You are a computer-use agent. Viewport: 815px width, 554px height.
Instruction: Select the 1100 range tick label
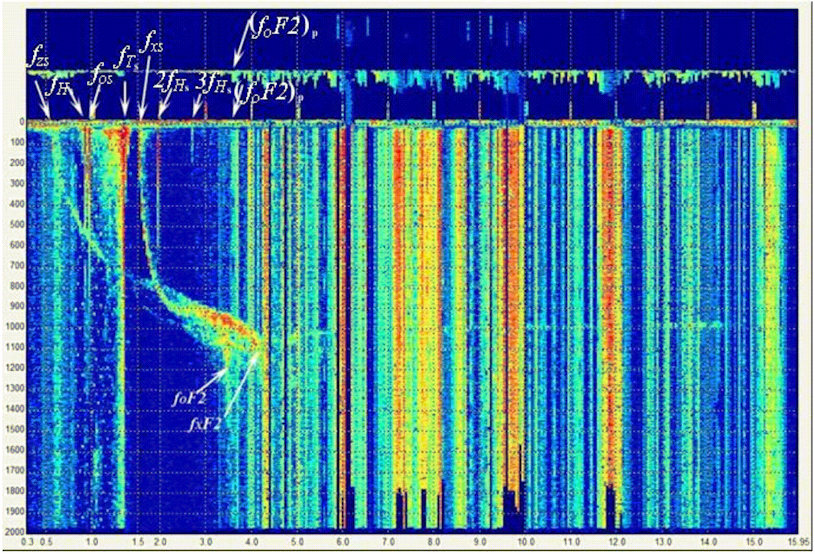[x=14, y=347]
